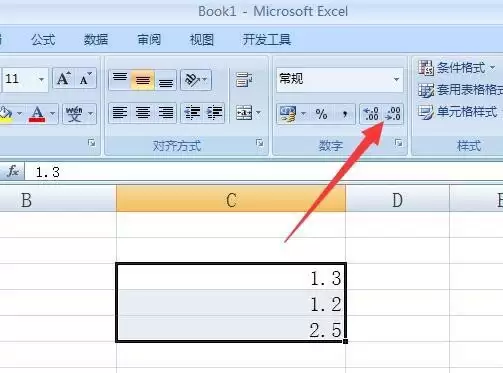
Task: Decrease the cell indent
Action: coord(192,113)
